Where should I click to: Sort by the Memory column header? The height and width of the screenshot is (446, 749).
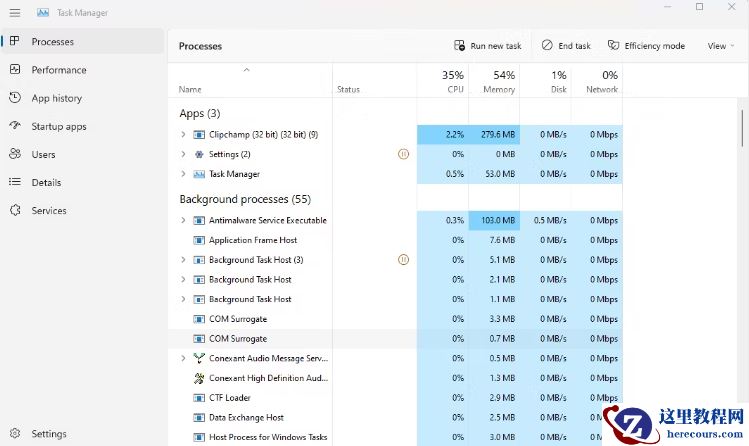494,81
